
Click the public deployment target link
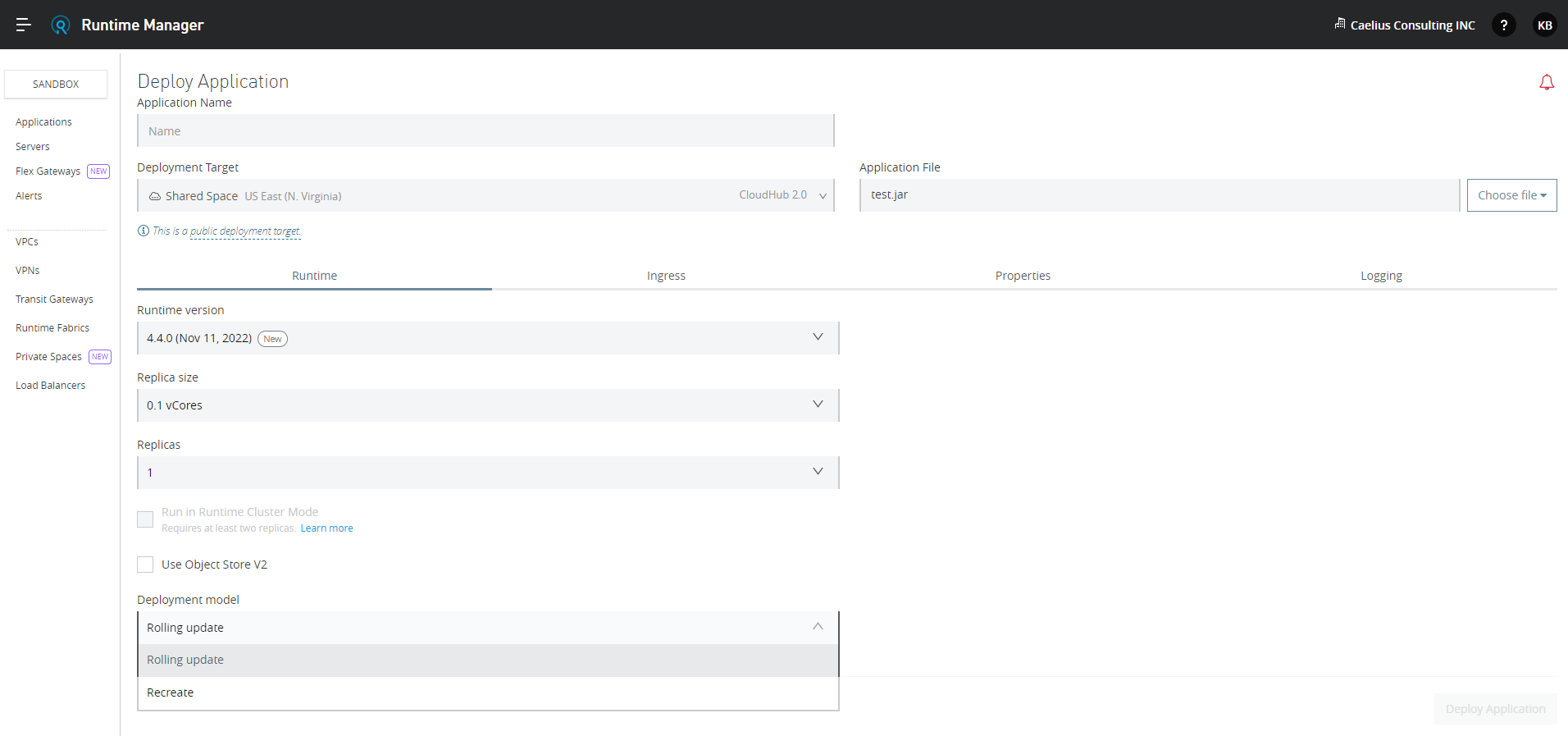pyautogui.click(x=245, y=231)
